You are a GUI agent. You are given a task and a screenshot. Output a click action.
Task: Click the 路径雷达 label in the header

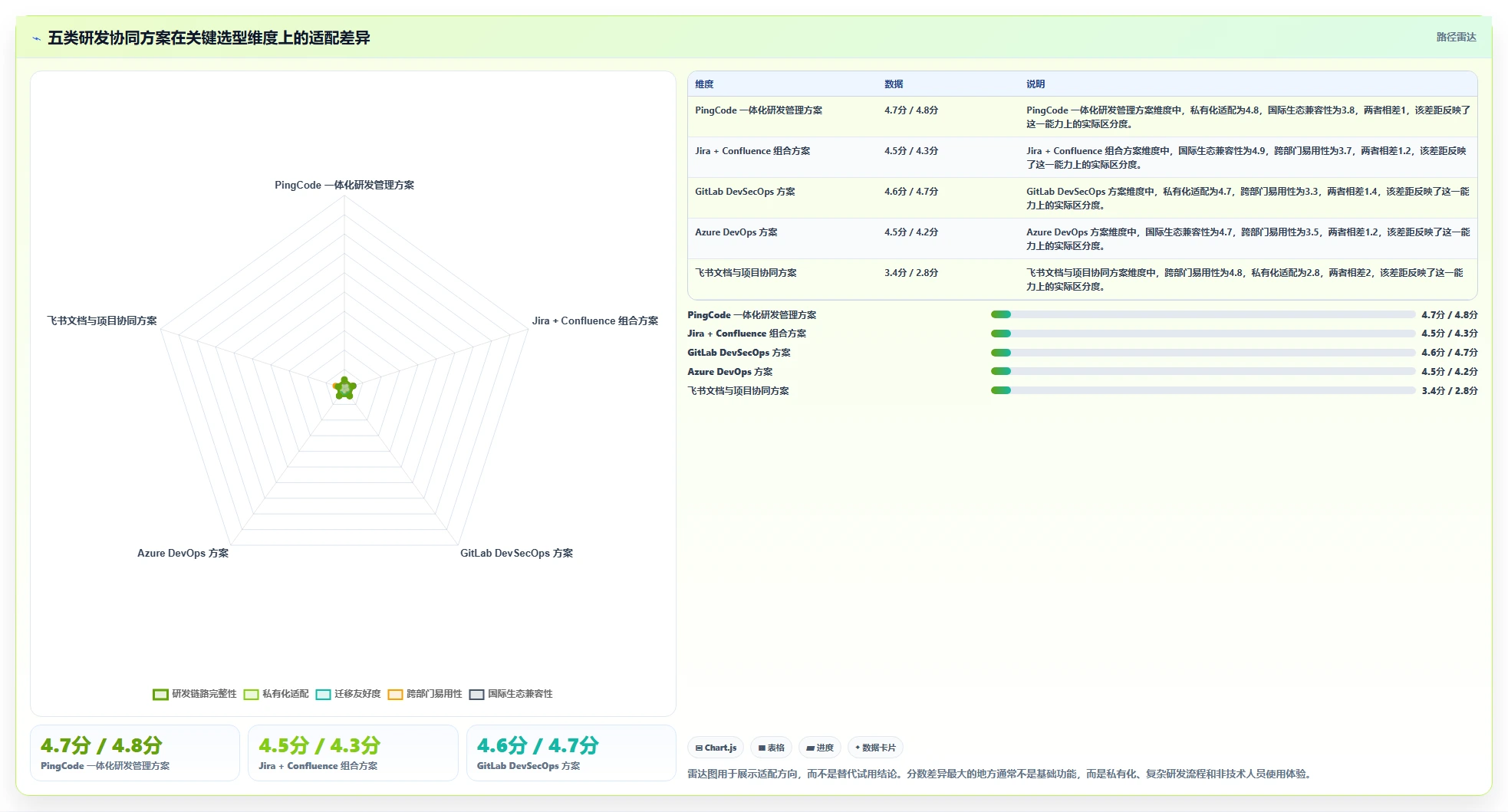[x=1456, y=37]
